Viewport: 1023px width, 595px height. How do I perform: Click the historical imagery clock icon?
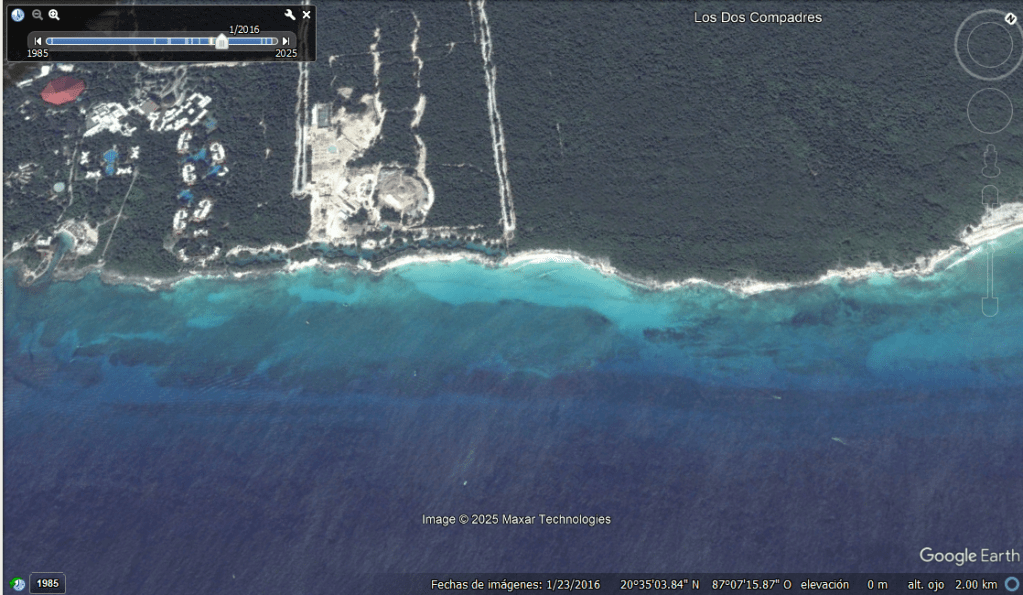18,15
